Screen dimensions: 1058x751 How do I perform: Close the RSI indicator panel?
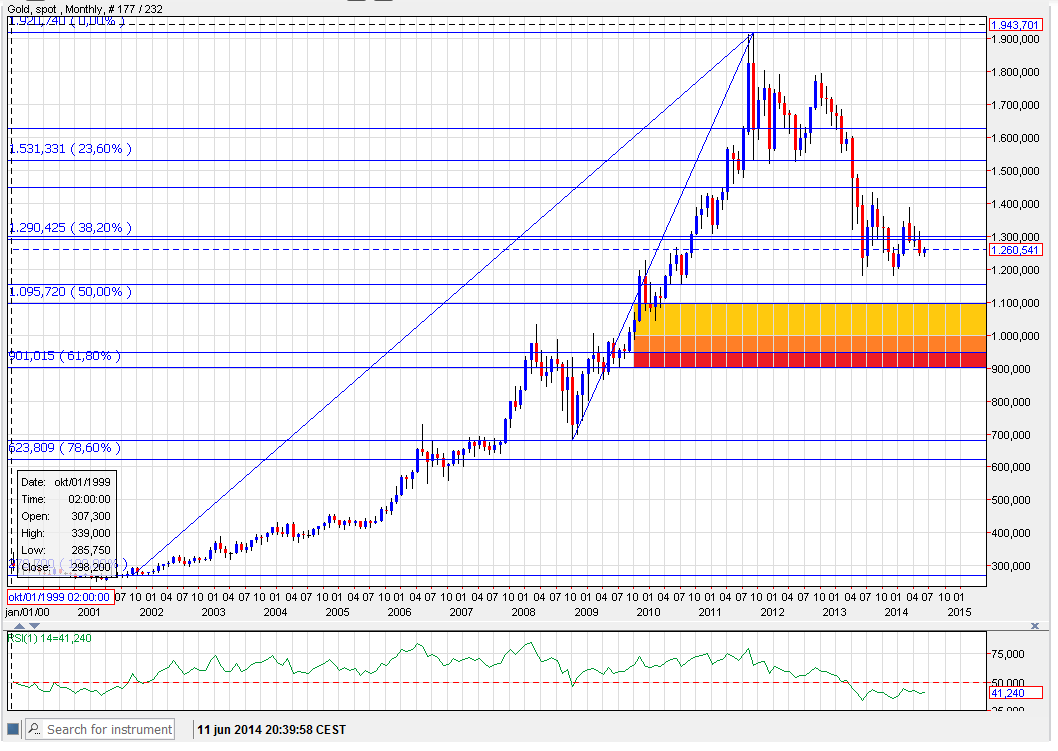pos(1034,624)
